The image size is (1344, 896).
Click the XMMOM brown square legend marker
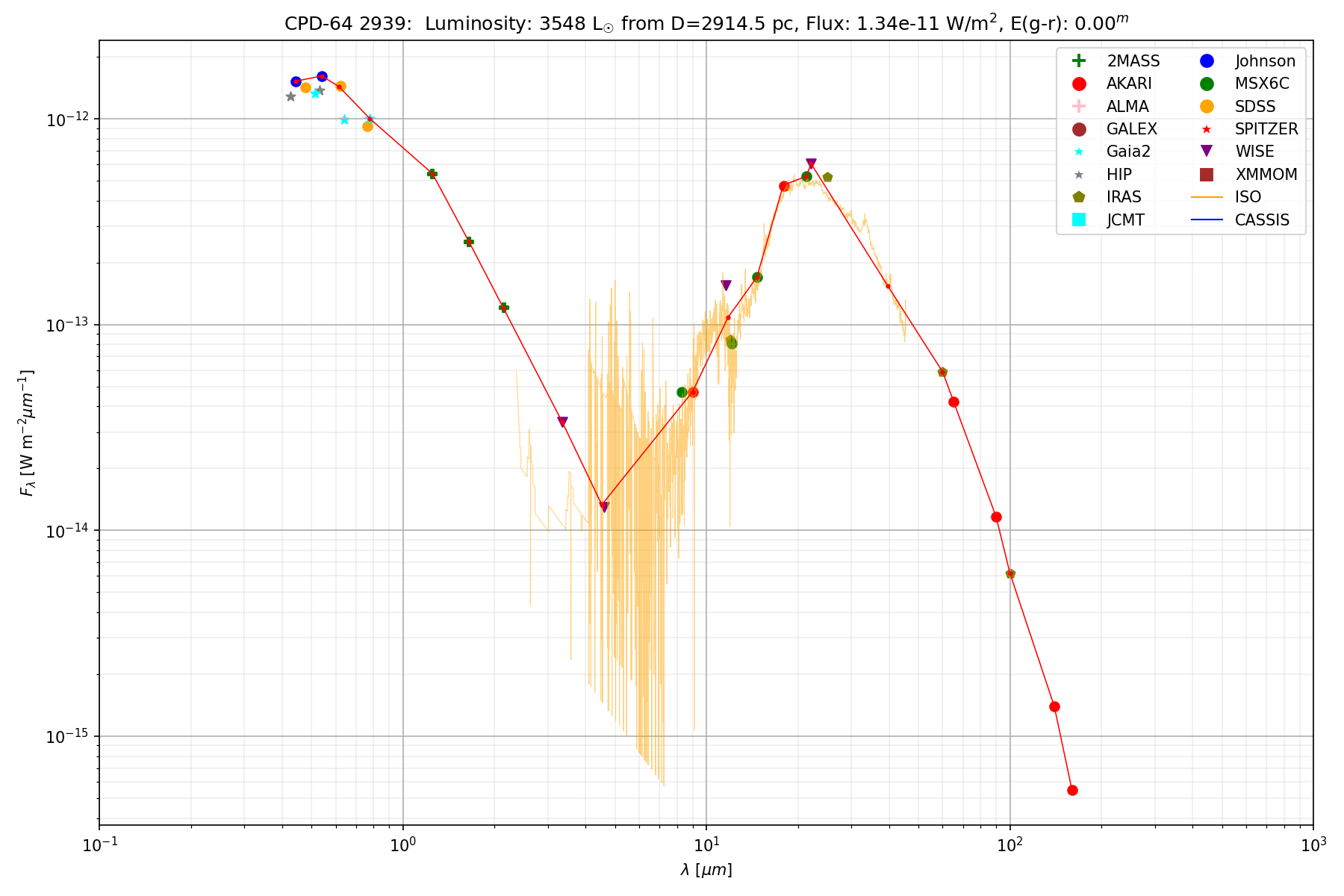point(1207,175)
